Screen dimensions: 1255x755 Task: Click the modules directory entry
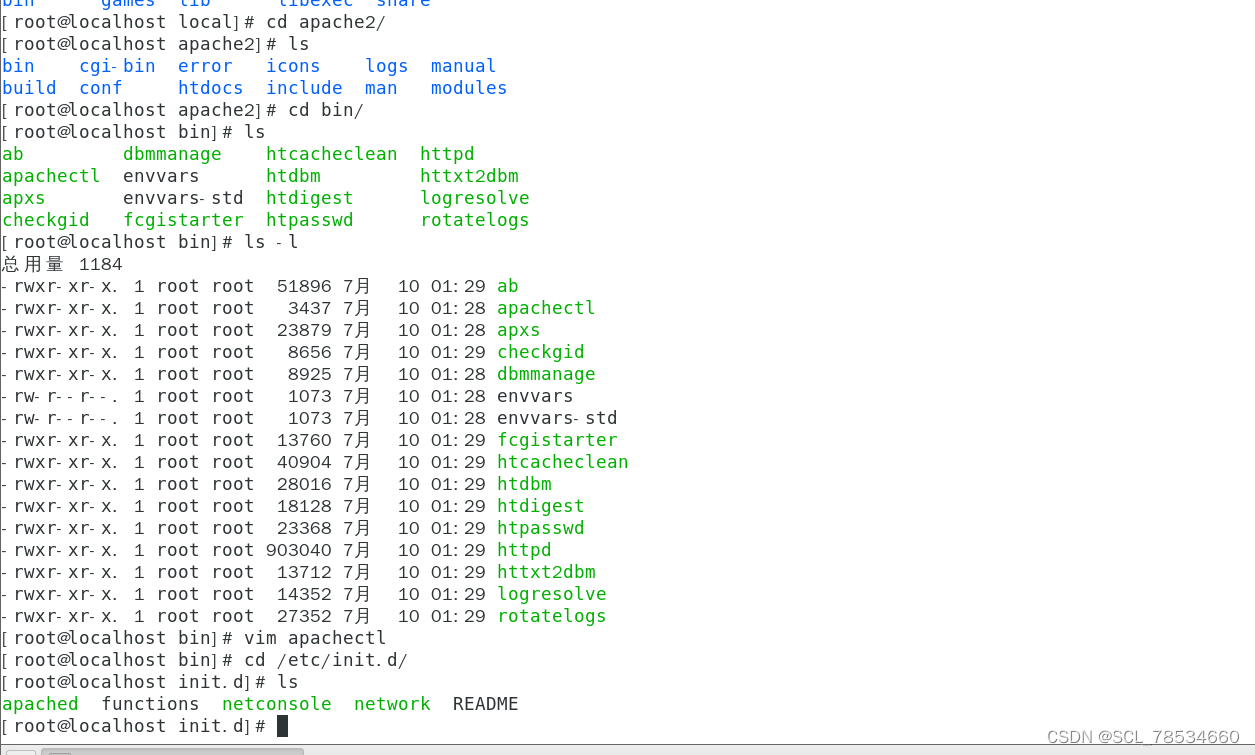point(468,87)
